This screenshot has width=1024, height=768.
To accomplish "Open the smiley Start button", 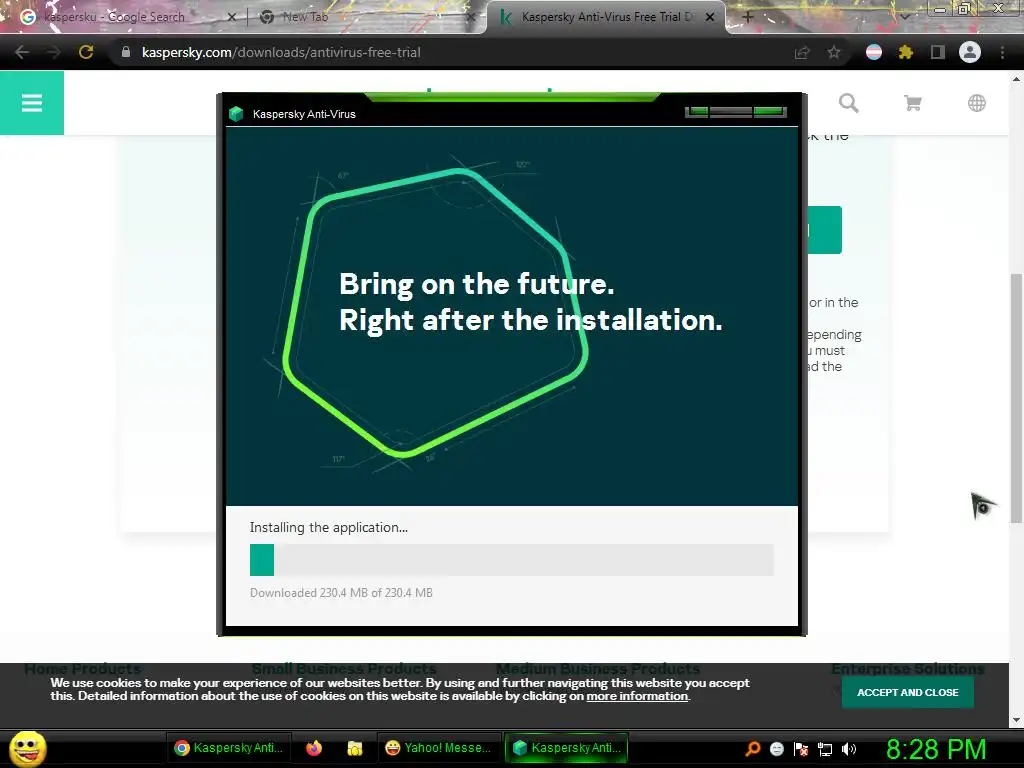I will coord(27,748).
